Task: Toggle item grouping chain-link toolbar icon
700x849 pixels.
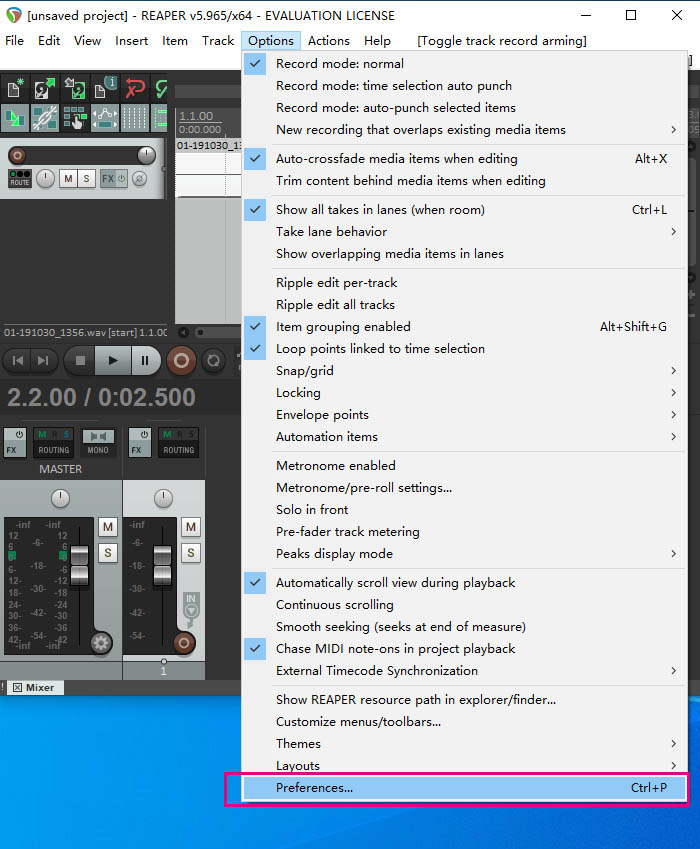Action: coord(44,119)
